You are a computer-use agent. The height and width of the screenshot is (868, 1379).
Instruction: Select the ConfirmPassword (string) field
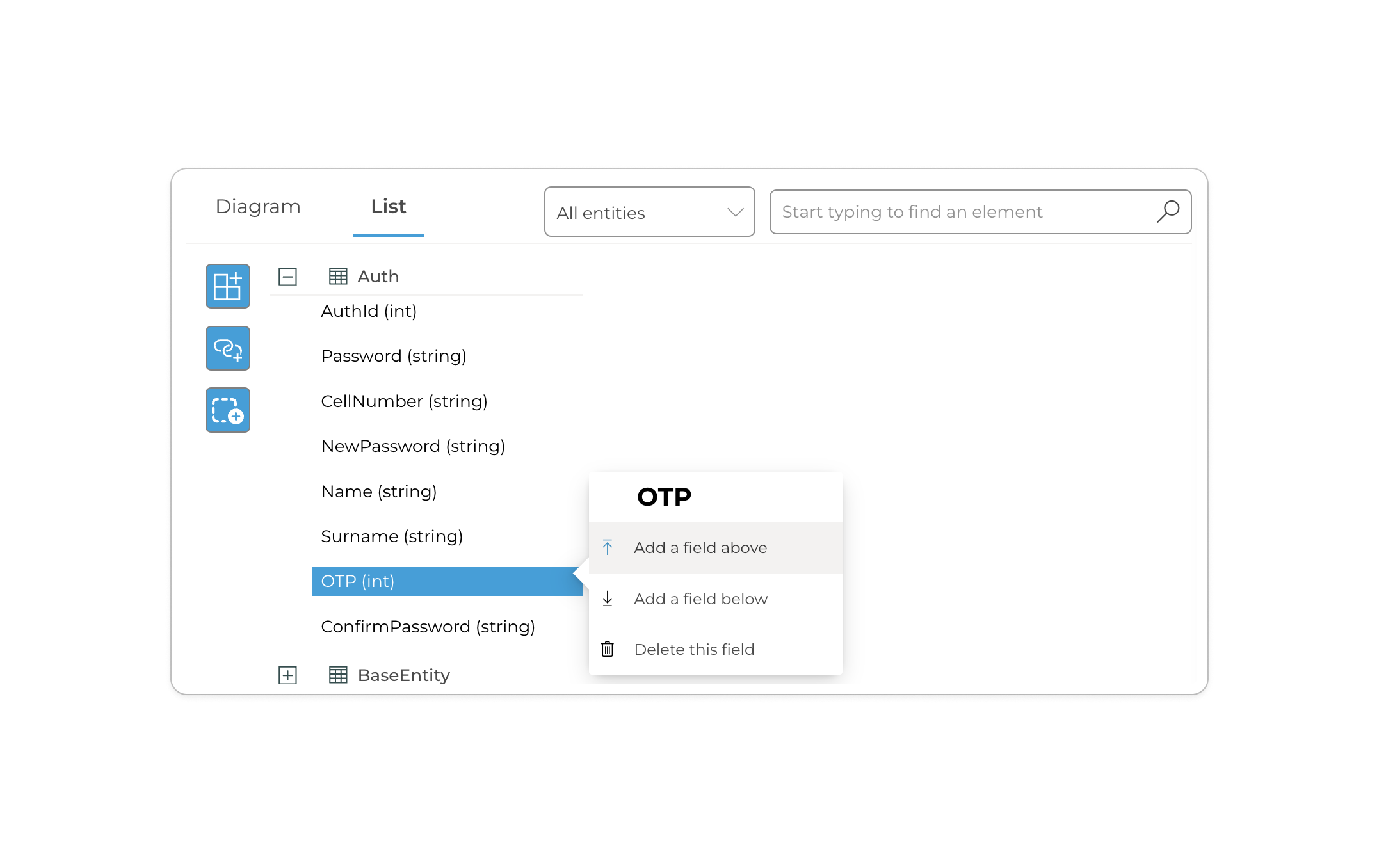[x=428, y=627]
